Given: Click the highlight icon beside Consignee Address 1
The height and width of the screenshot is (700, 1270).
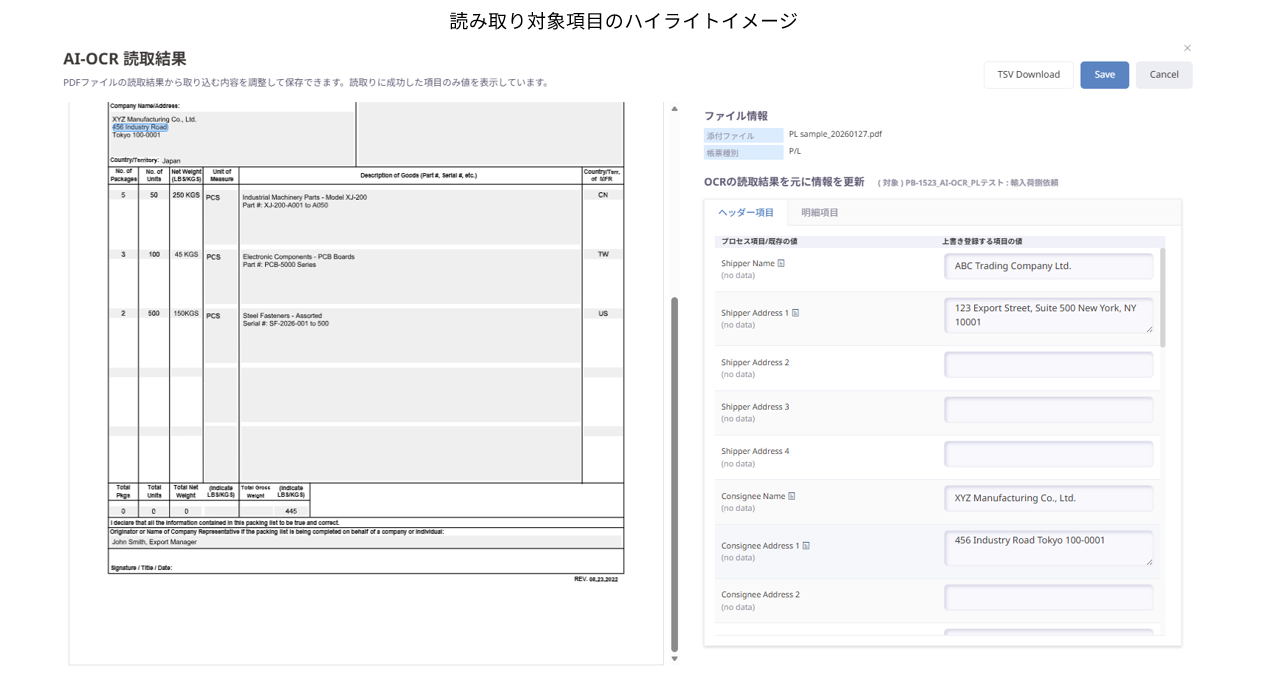Looking at the screenshot, I should [806, 546].
